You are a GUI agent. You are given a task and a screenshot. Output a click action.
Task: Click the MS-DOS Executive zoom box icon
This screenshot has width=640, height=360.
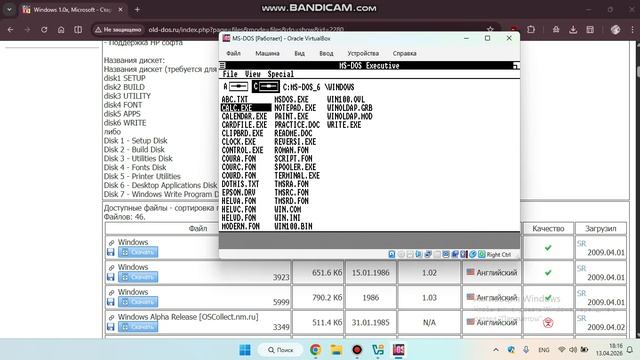tap(516, 65)
